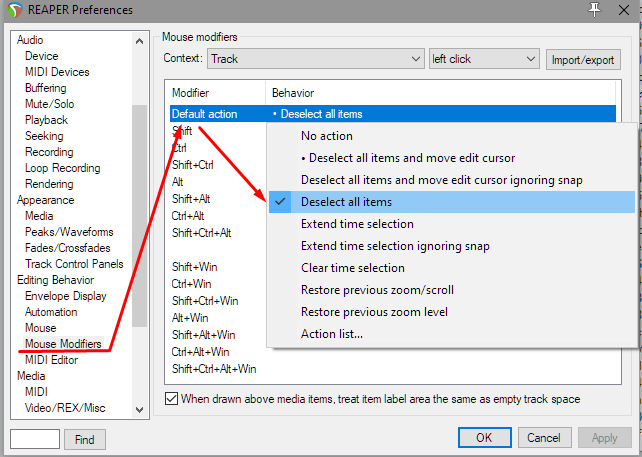
Task: Select Mouse Modifiers page
Action: coord(63,344)
